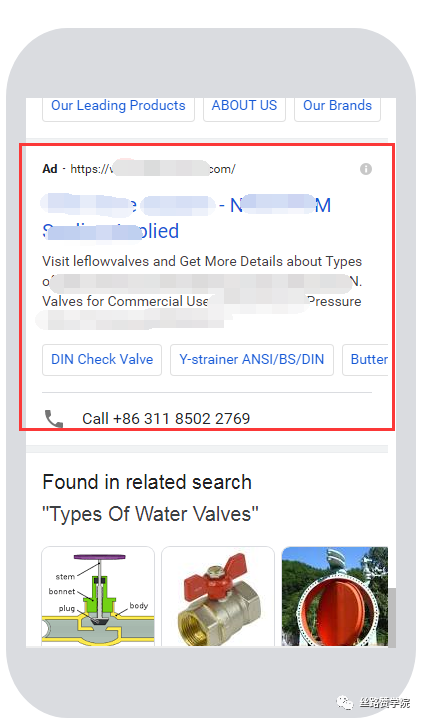Screen dimensions: 423x722
Task: Click the DIN Check Valve chip
Action: click(102, 360)
